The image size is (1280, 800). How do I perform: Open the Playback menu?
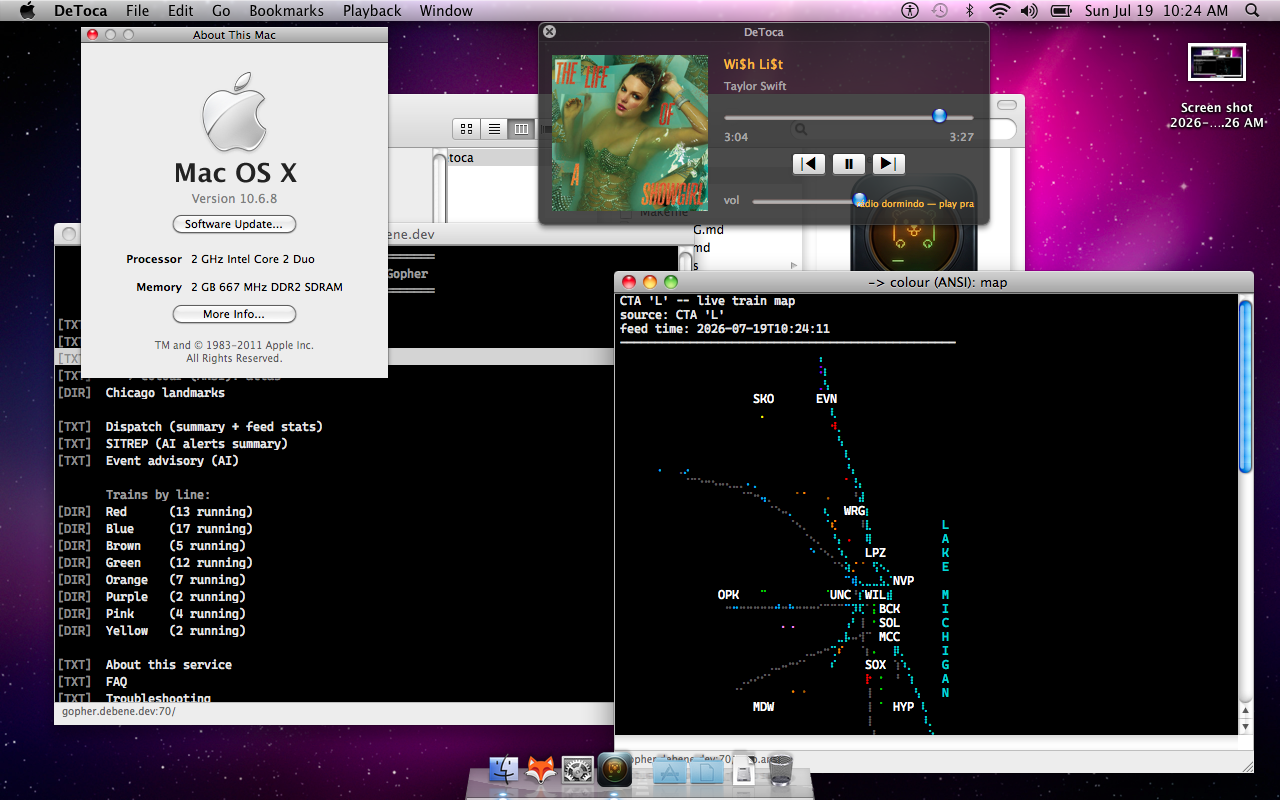372,11
